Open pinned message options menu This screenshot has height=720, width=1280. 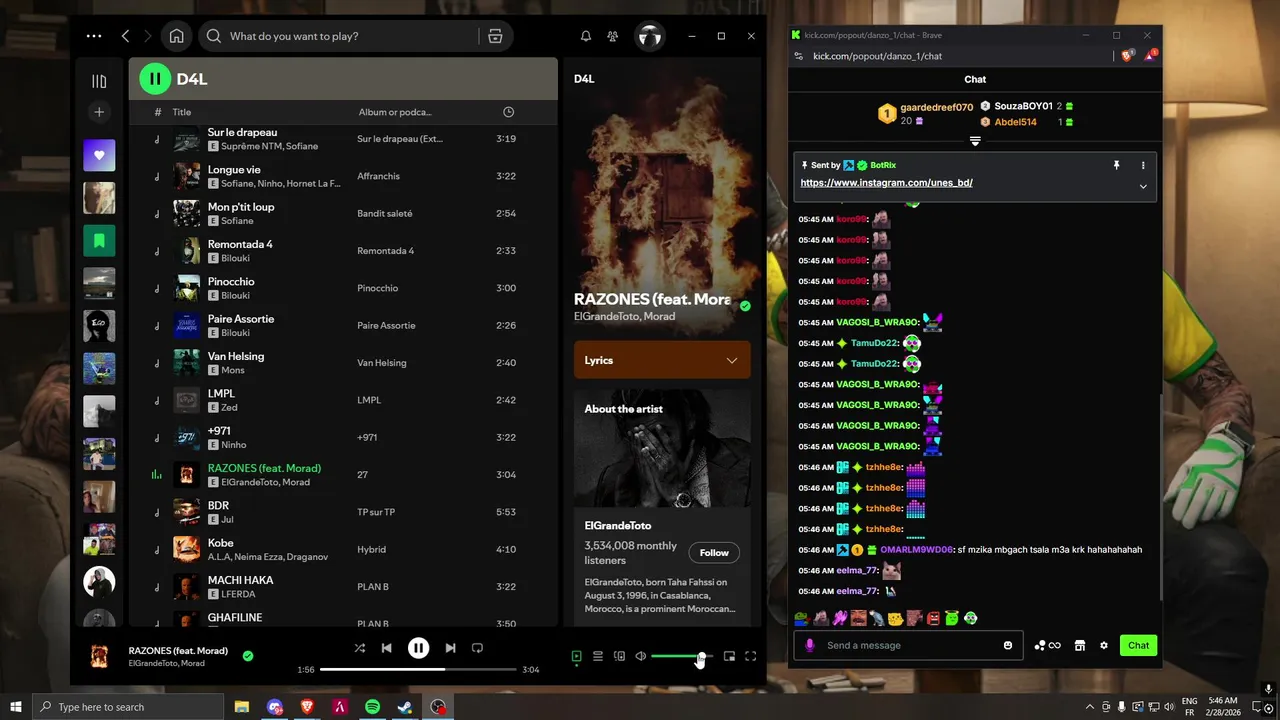pos(1143,165)
